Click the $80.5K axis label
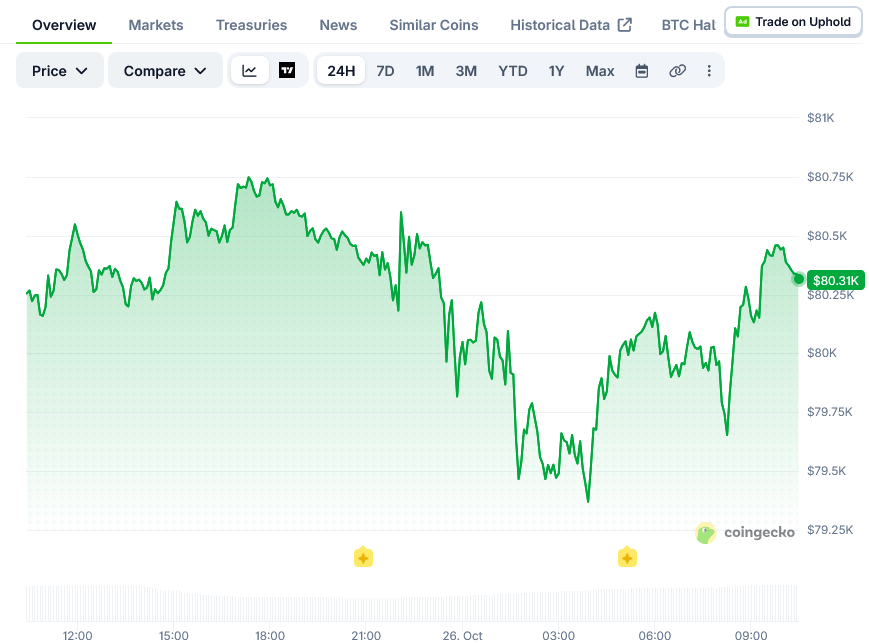The width and height of the screenshot is (869, 643). point(826,236)
